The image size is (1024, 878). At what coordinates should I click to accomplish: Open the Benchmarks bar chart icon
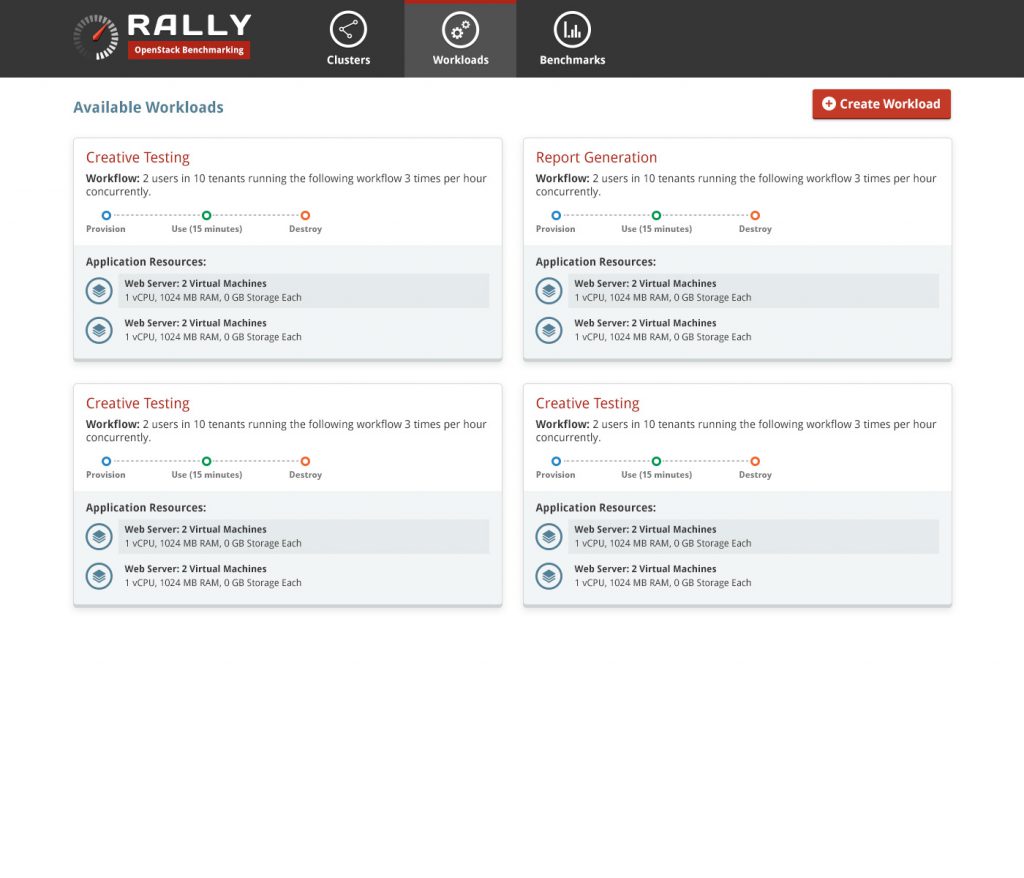pos(572,29)
